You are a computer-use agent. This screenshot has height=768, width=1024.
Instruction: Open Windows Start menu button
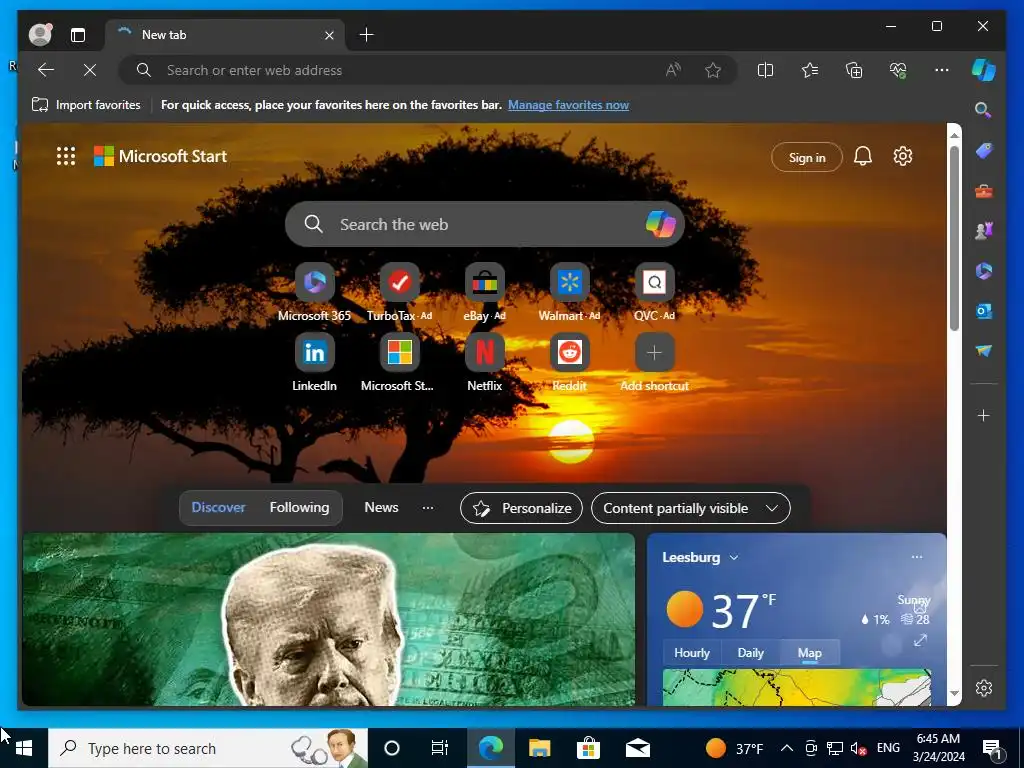24,748
